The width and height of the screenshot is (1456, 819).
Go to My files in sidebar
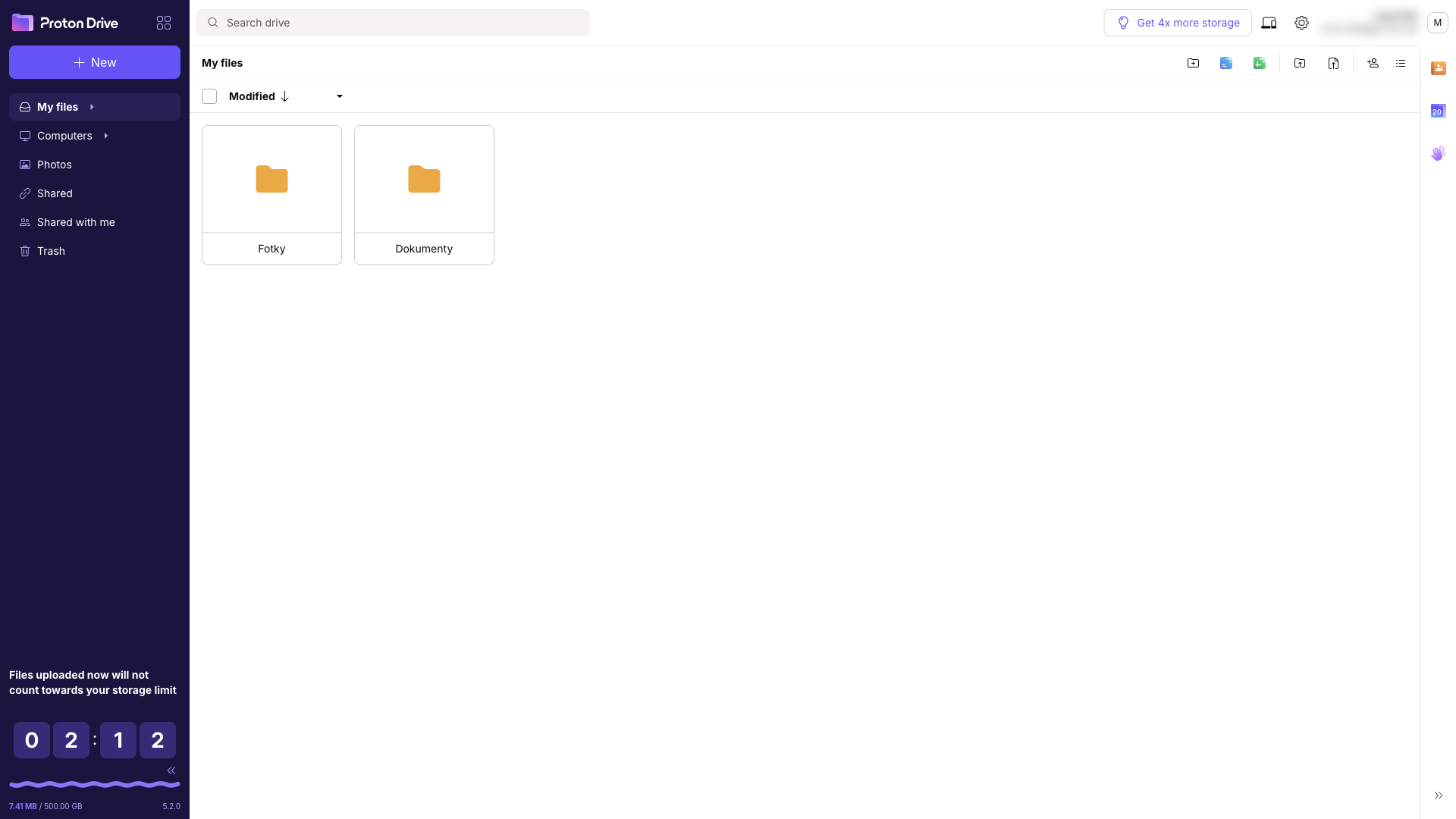click(x=95, y=107)
